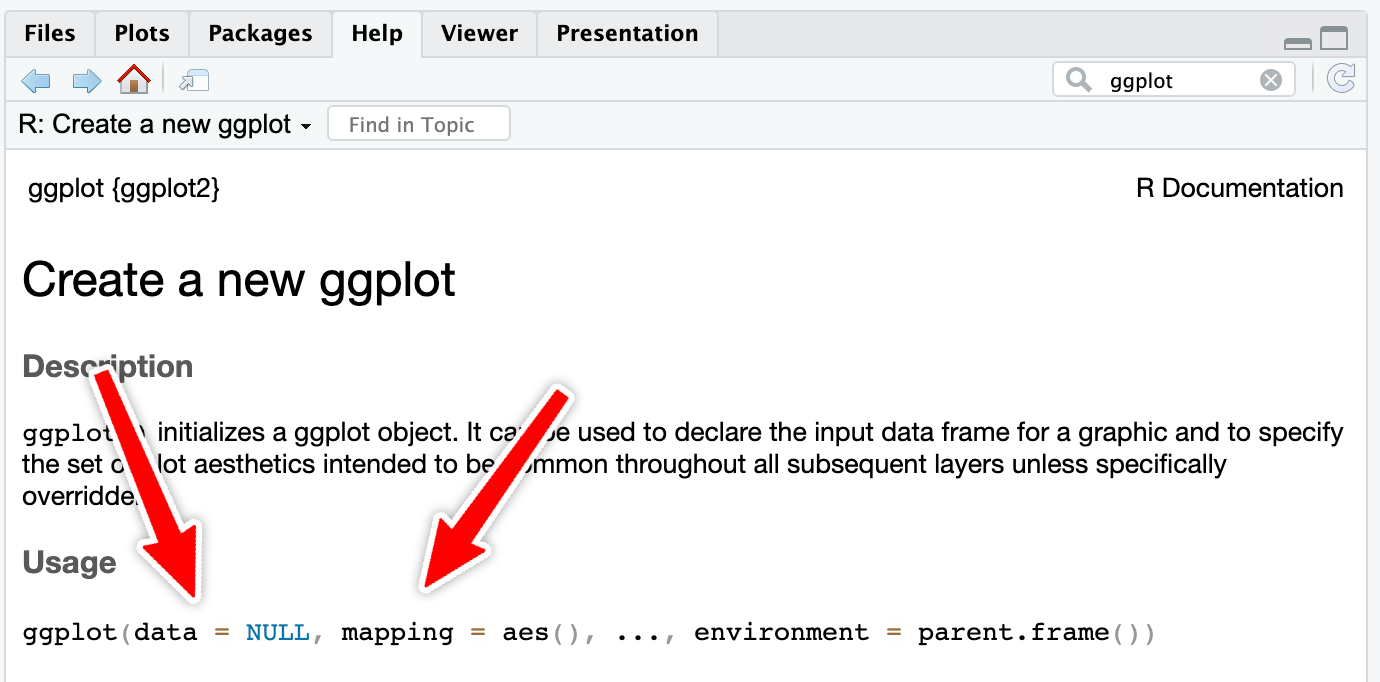
Task: Click the NULL value in the usage code
Action: click(278, 633)
